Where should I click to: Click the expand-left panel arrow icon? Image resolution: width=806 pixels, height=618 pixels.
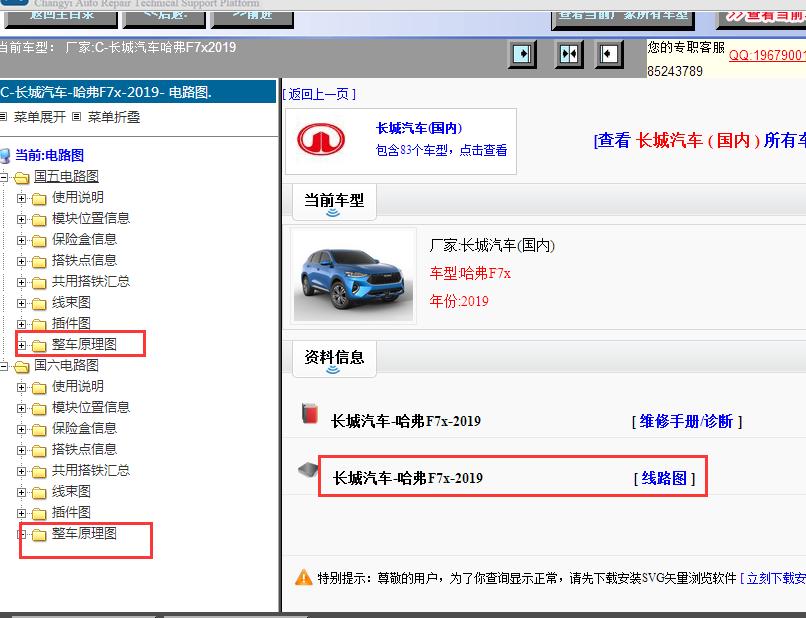[x=609, y=54]
